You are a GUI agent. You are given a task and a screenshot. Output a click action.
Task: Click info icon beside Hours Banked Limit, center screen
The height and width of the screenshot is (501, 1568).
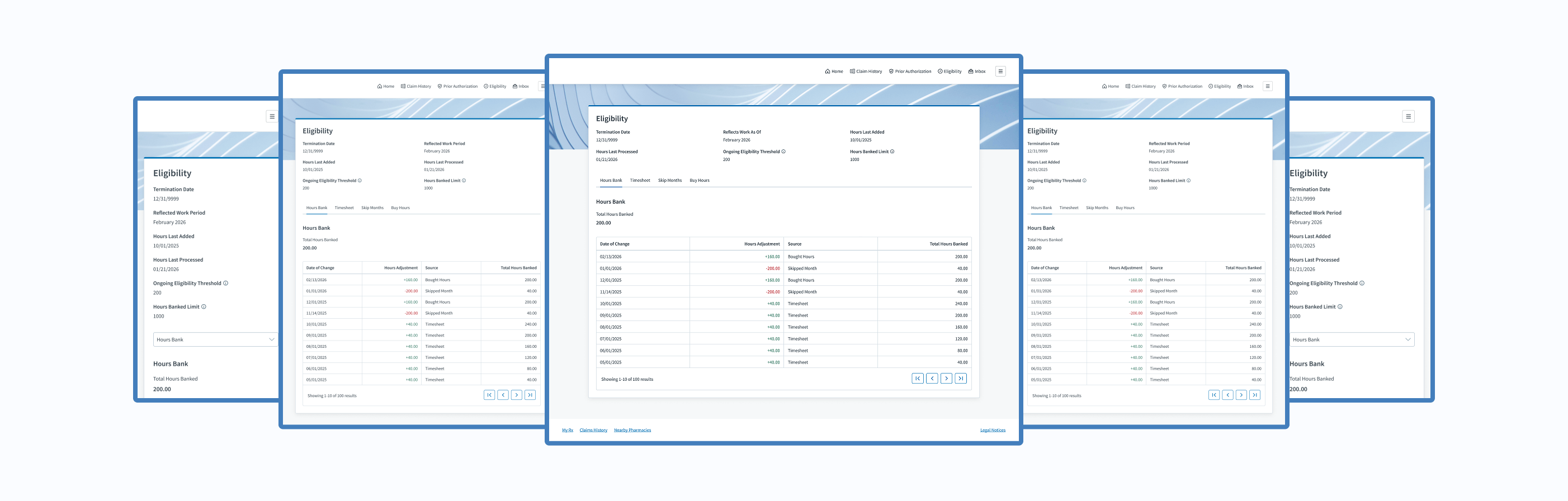pyautogui.click(x=892, y=152)
